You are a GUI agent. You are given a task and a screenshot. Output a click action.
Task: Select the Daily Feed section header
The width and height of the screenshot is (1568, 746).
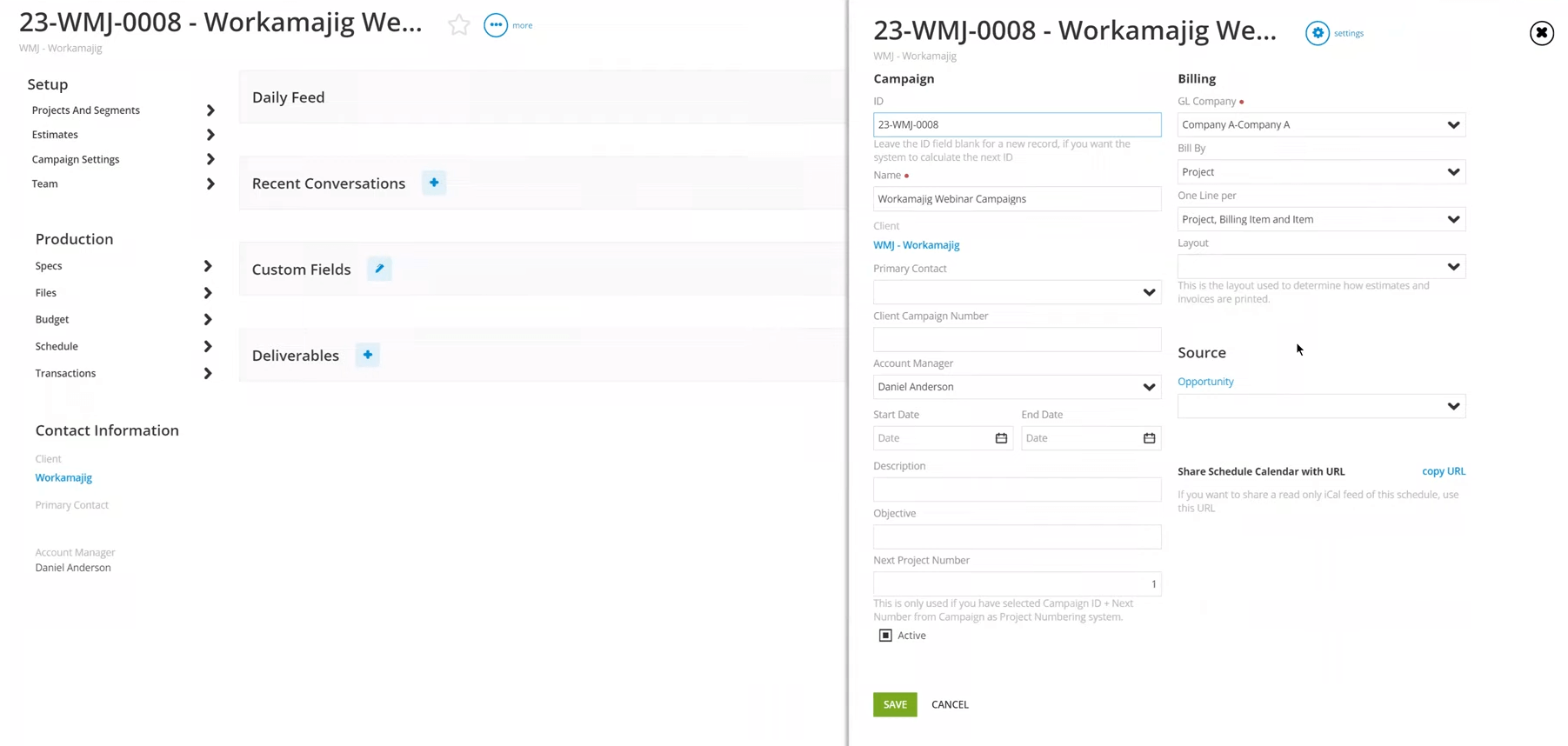(288, 97)
